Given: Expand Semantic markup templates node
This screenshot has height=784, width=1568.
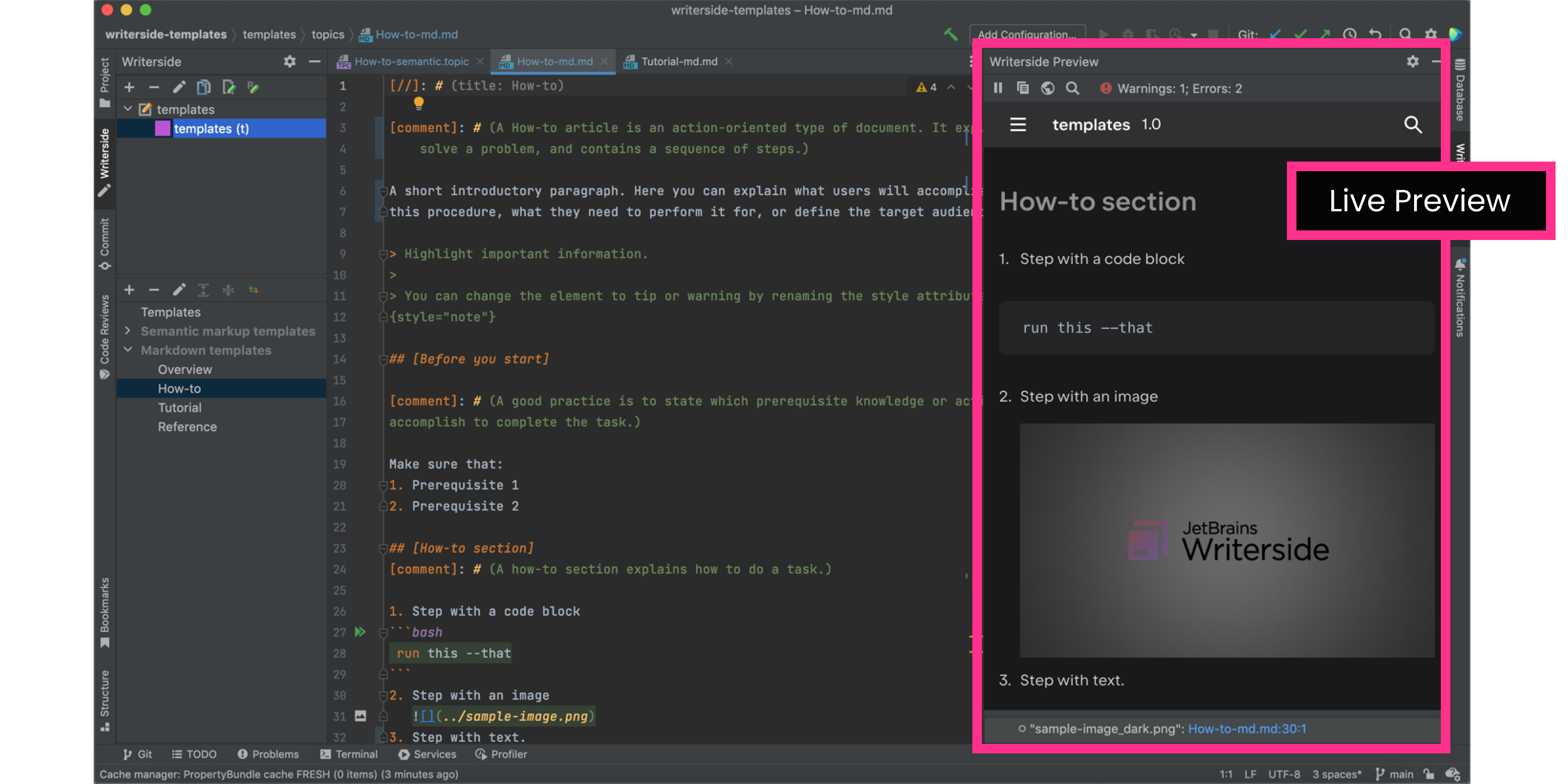Looking at the screenshot, I should click(128, 330).
